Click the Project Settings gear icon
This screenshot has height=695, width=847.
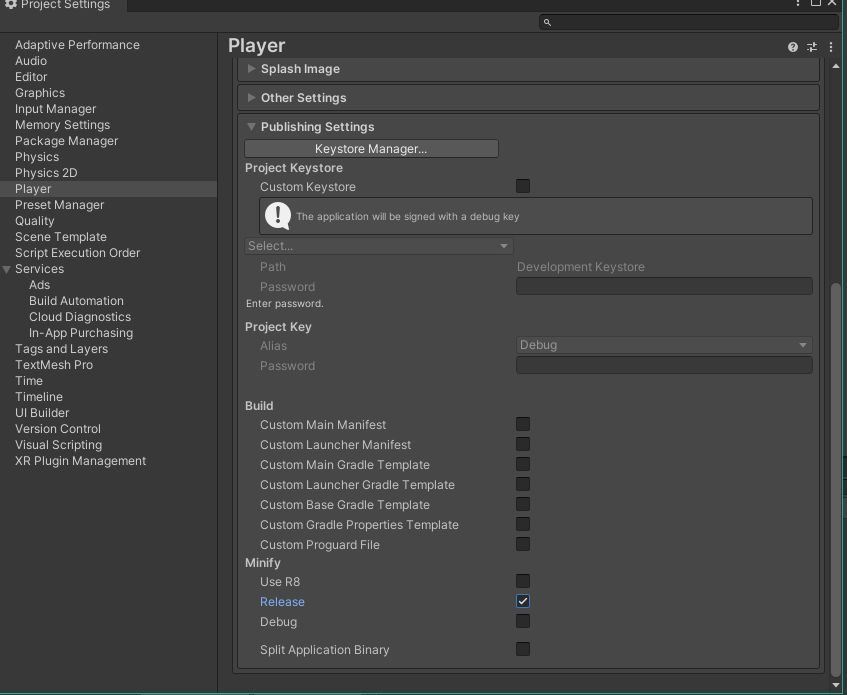tap(10, 5)
